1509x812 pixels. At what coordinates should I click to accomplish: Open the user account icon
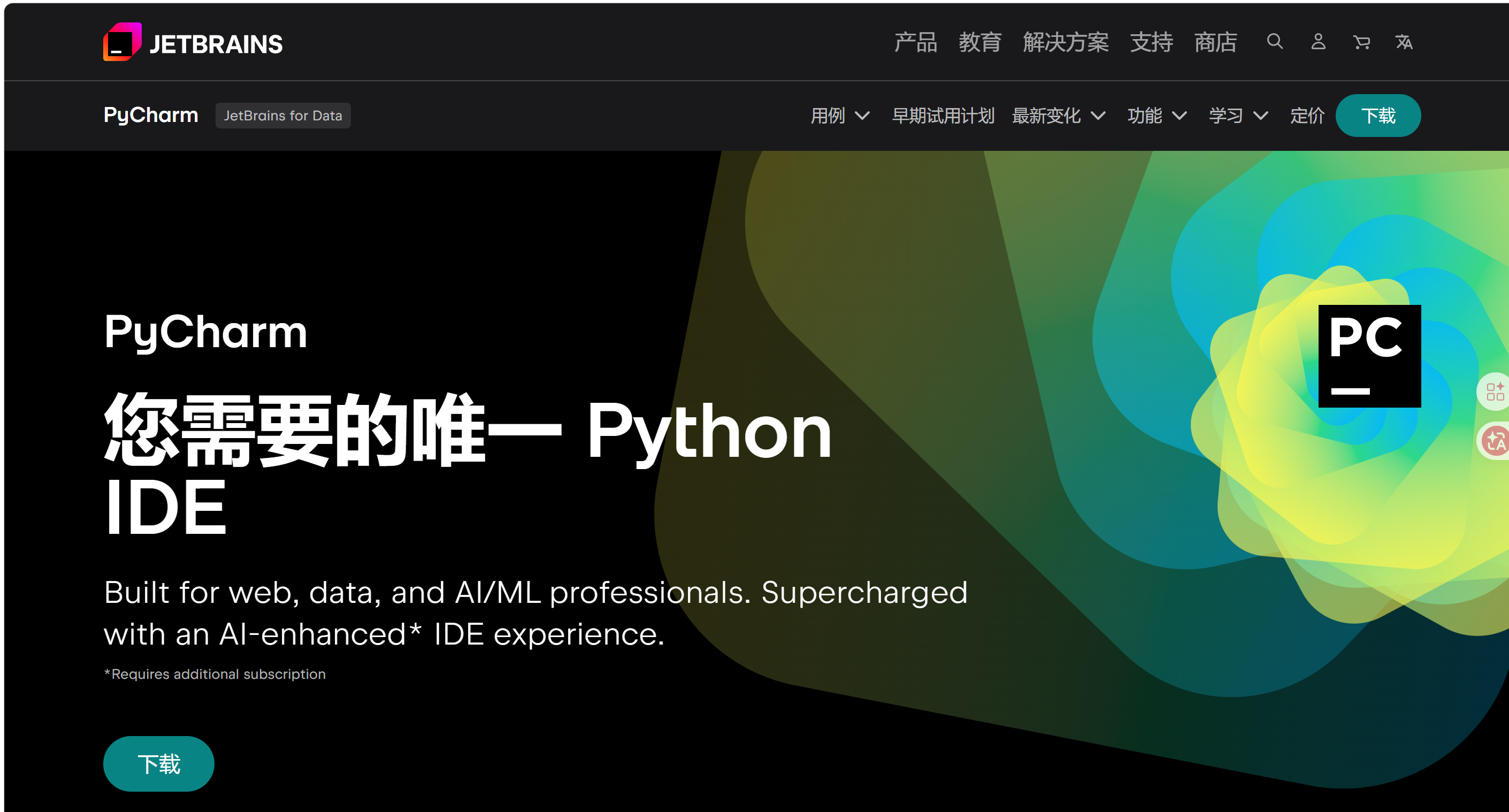[x=1318, y=42]
